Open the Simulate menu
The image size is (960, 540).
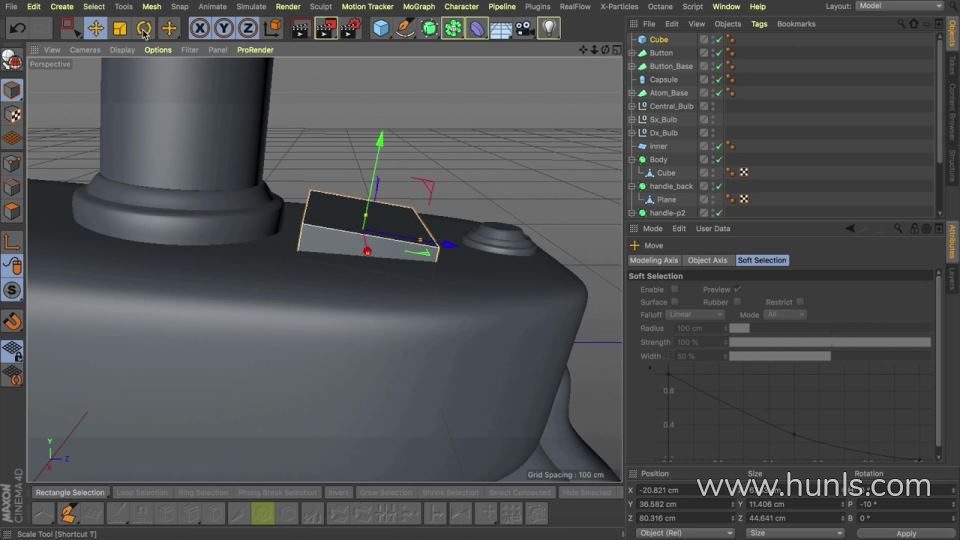[251, 7]
